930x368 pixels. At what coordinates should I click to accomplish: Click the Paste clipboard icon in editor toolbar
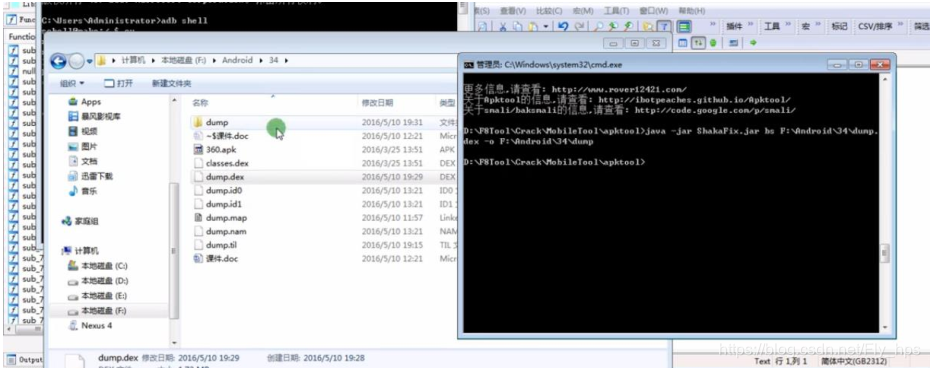point(533,27)
